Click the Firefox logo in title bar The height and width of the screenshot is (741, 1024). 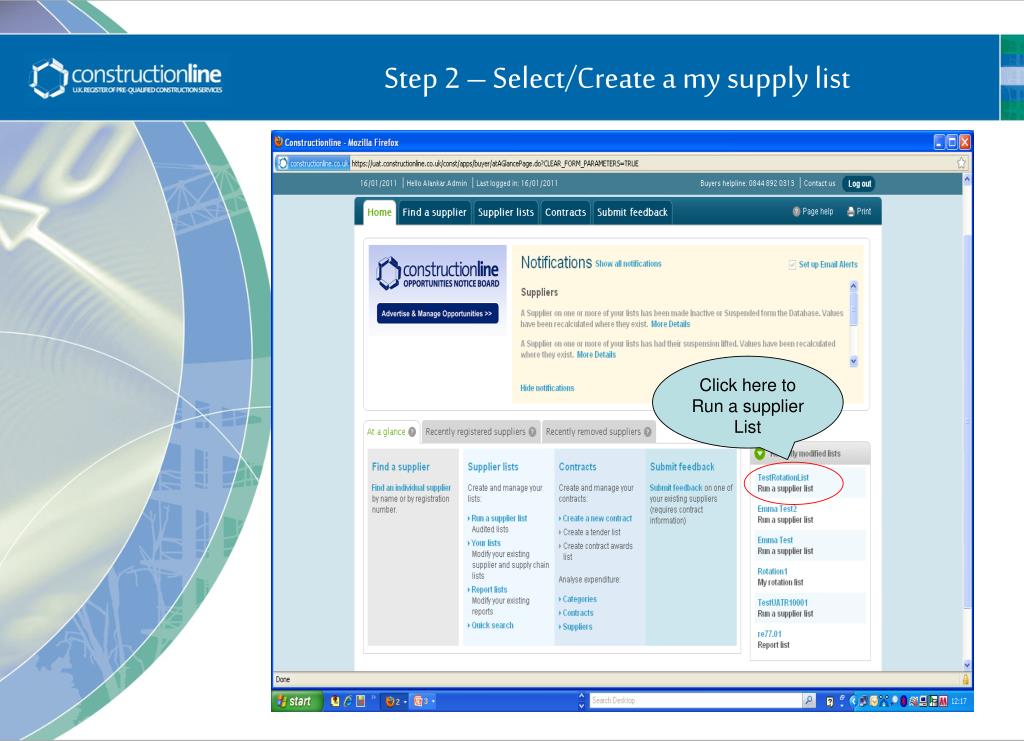click(278, 142)
